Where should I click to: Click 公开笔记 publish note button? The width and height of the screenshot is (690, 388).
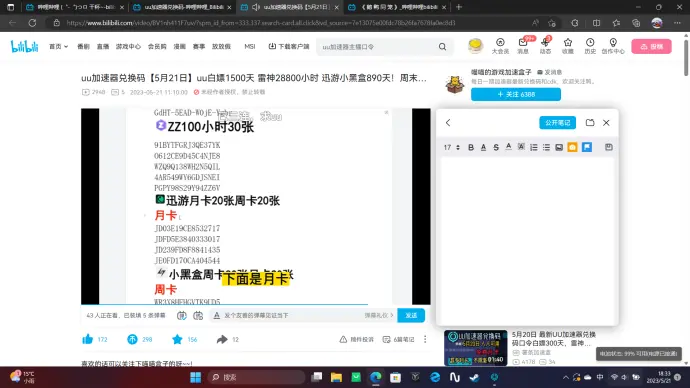(x=558, y=123)
